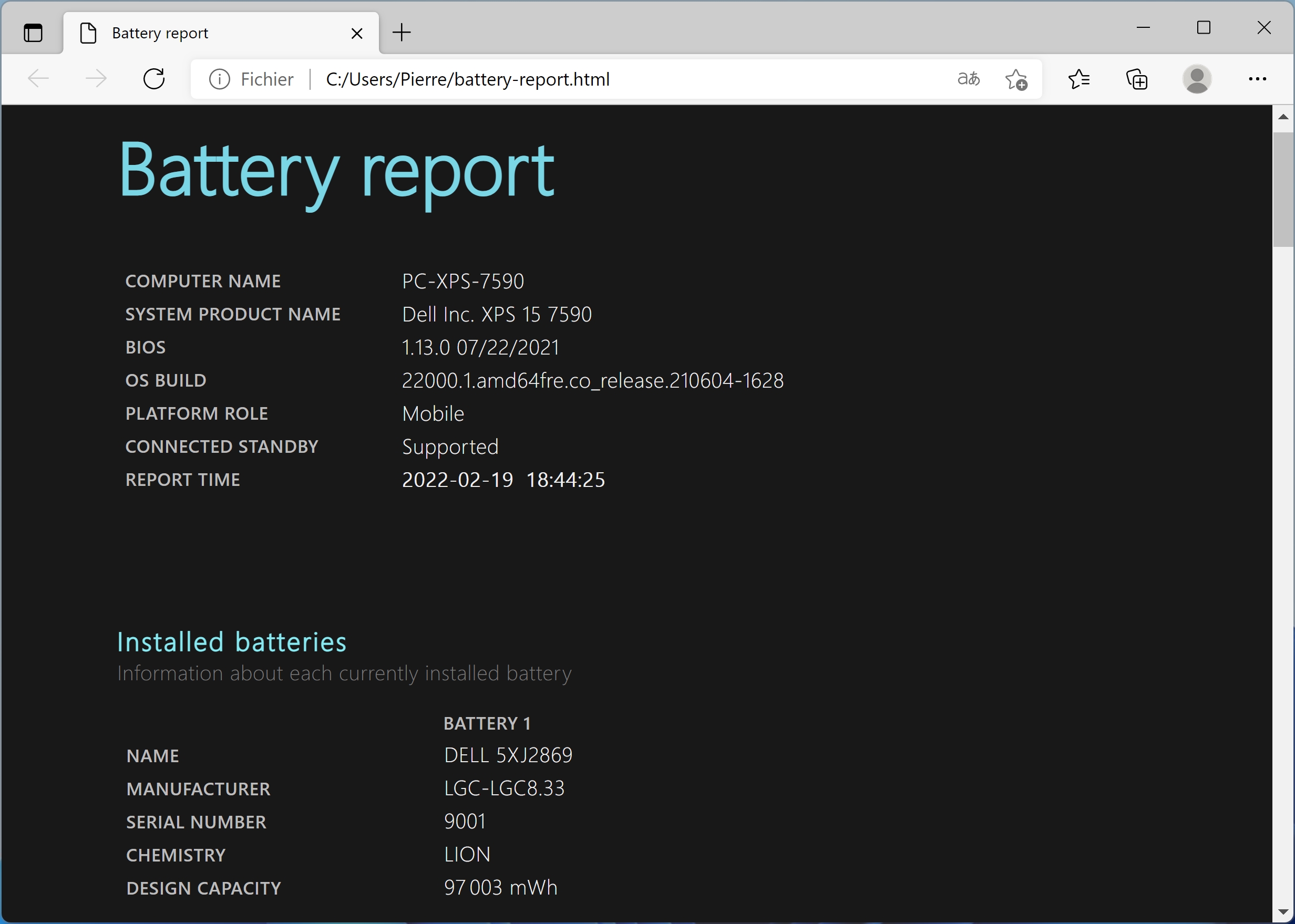Close the Battery report tab
The height and width of the screenshot is (924, 1295).
pyautogui.click(x=357, y=33)
